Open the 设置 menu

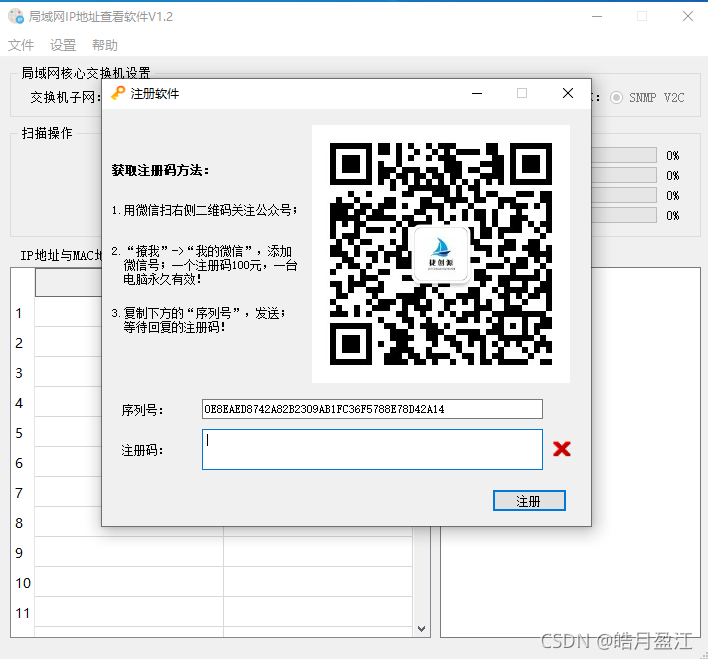pos(63,45)
